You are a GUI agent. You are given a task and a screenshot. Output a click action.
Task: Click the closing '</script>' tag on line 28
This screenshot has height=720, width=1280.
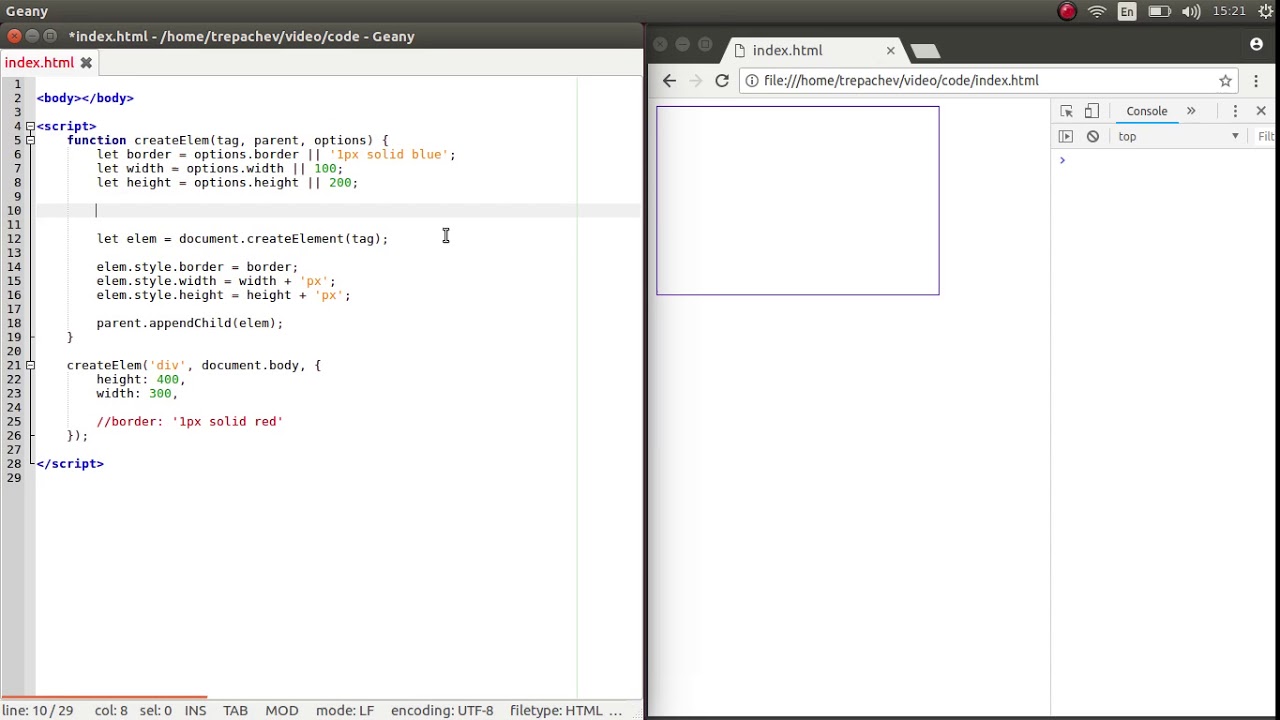tap(70, 463)
